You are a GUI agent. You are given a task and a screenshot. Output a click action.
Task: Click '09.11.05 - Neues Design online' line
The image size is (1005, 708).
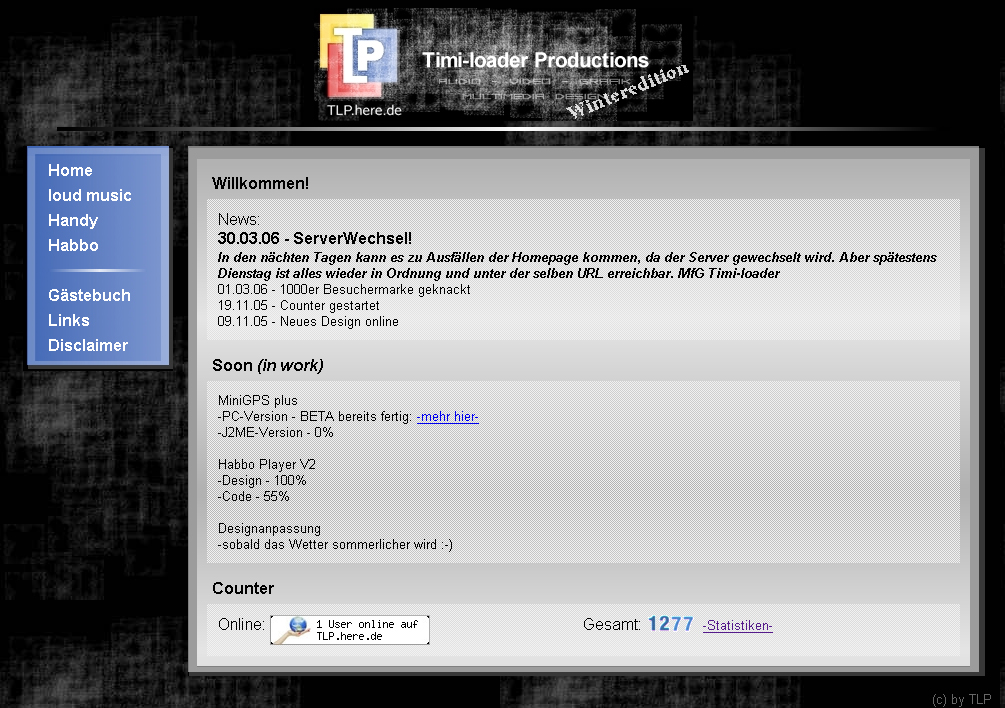tap(308, 322)
